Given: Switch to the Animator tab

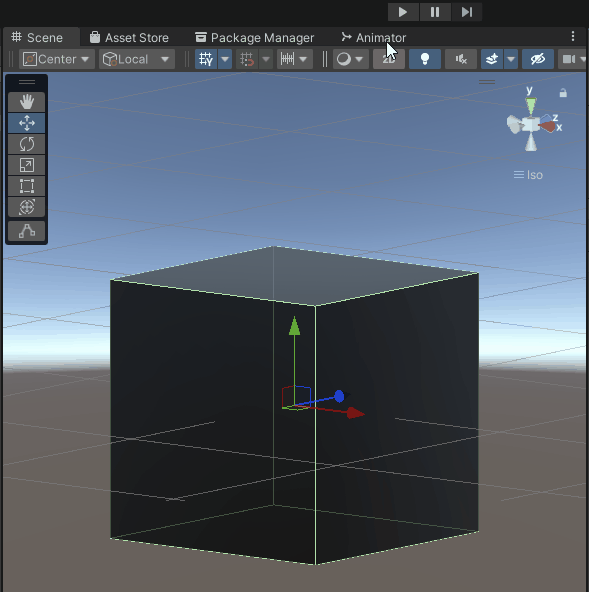Looking at the screenshot, I should pos(374,38).
